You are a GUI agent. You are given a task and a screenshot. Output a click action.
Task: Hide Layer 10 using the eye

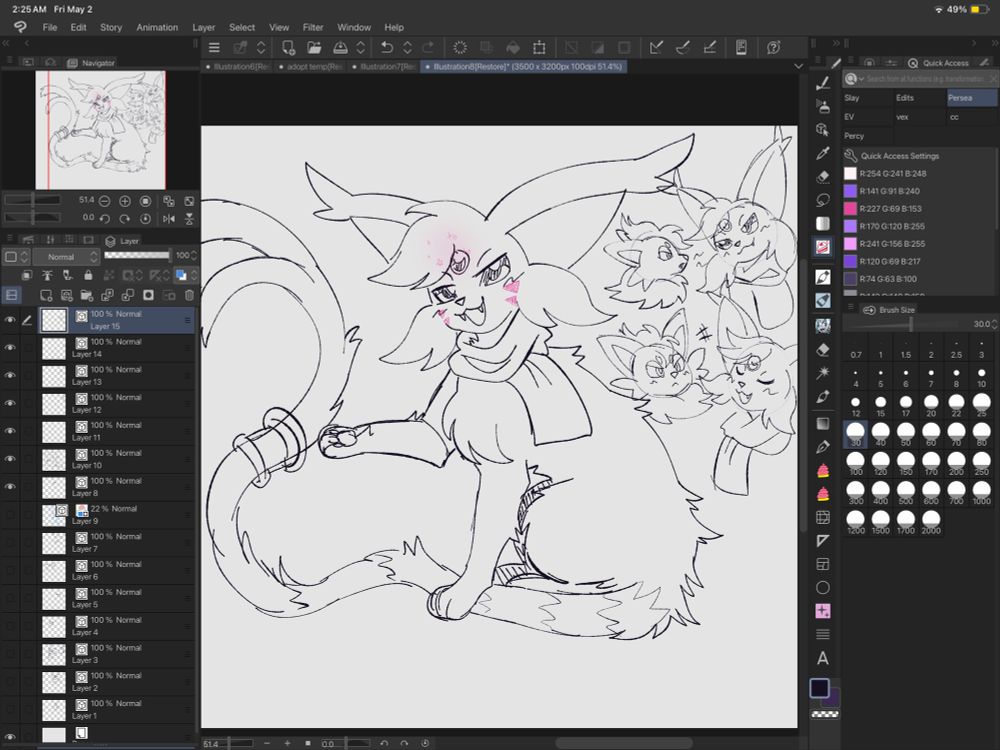pos(10,459)
